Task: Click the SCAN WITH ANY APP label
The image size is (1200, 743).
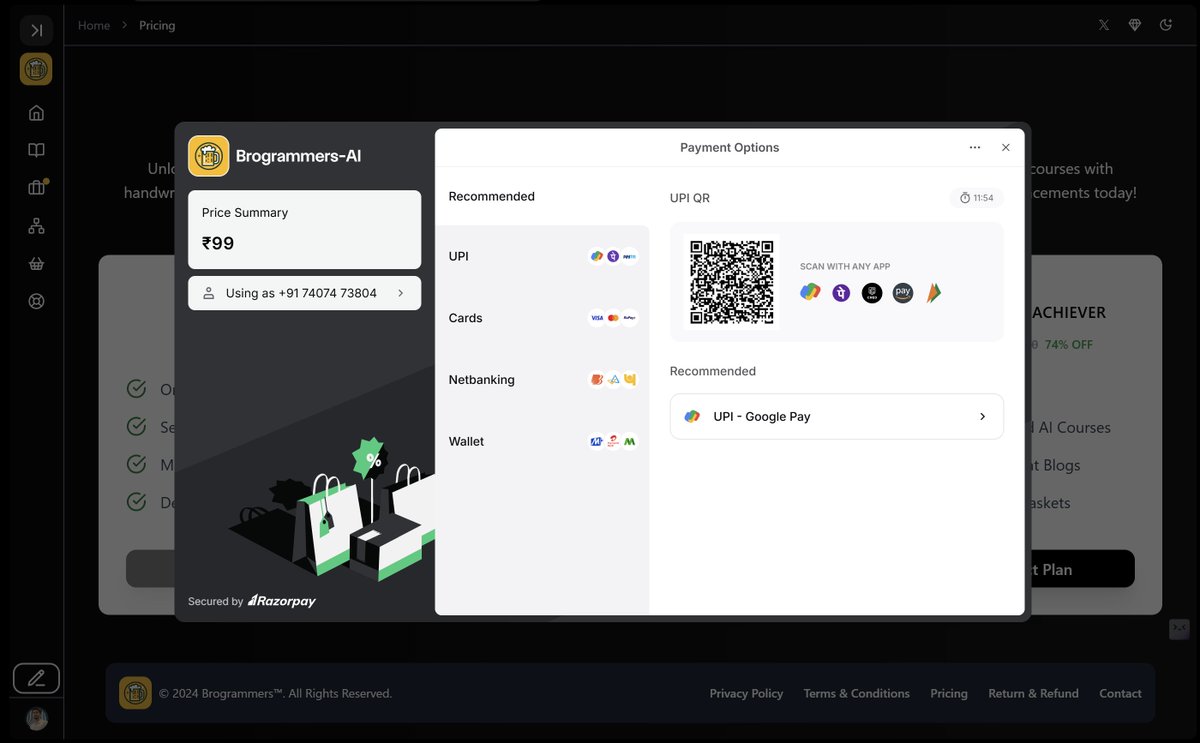Action: point(845,266)
